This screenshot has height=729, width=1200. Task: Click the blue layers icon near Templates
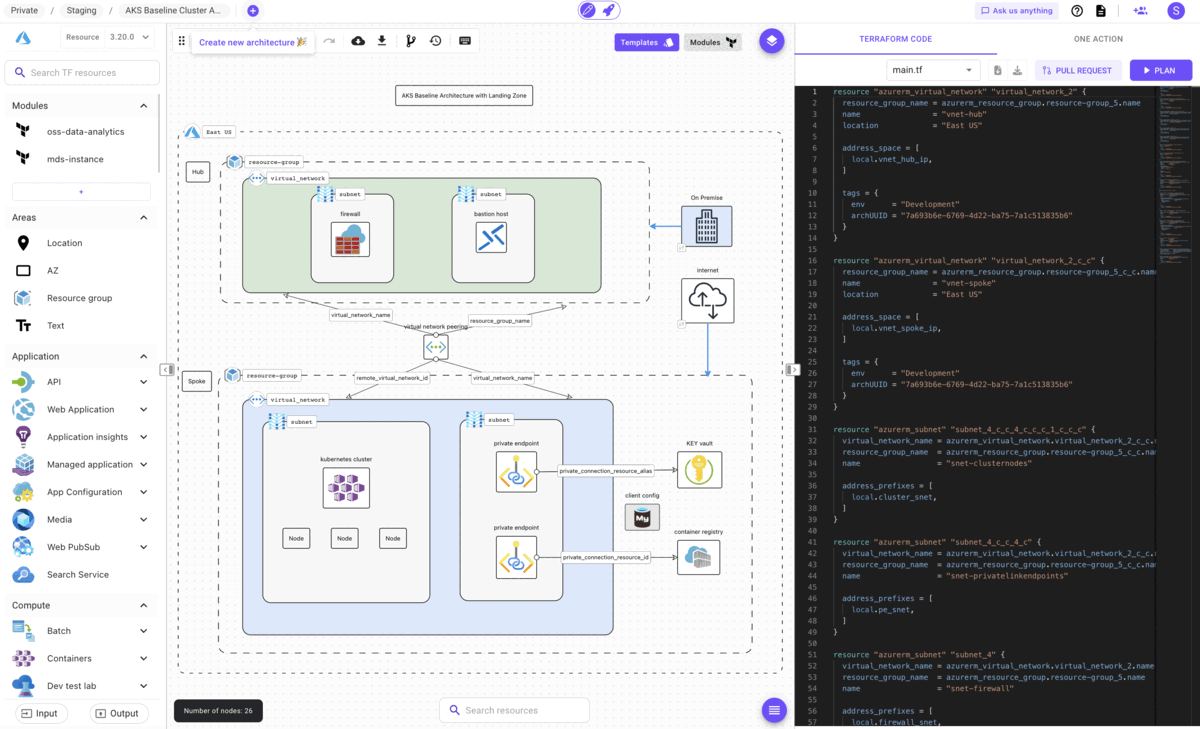pyautogui.click(x=772, y=42)
